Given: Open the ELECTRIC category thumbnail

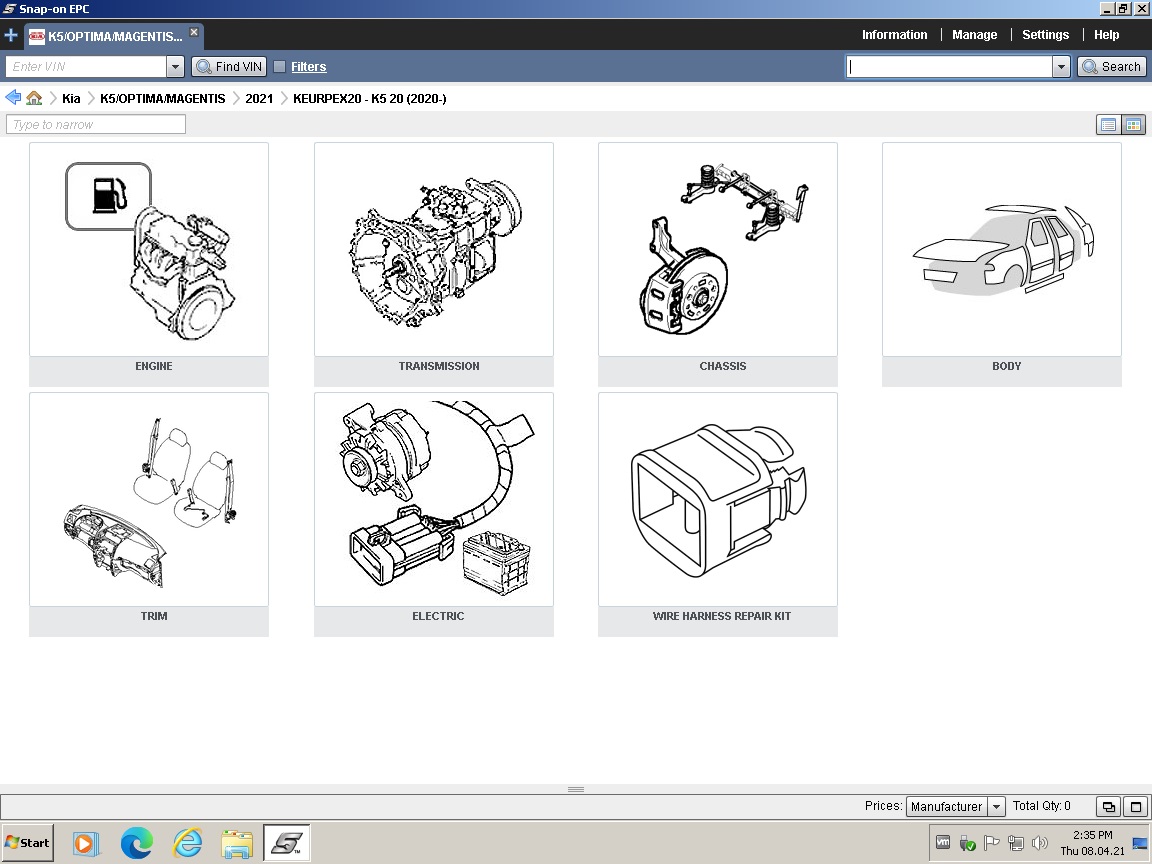Looking at the screenshot, I should click(x=433, y=500).
